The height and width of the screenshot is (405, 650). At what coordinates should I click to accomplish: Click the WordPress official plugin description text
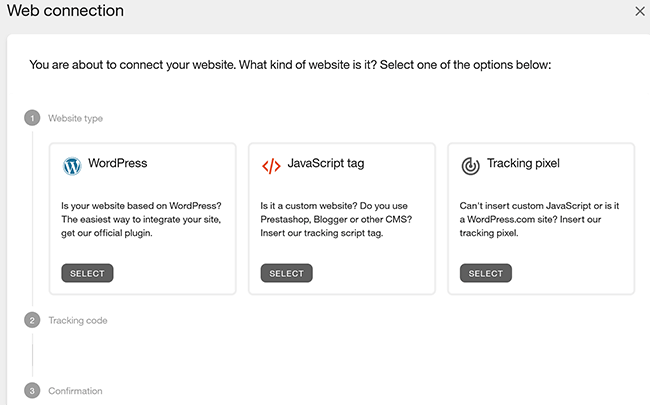[140, 219]
